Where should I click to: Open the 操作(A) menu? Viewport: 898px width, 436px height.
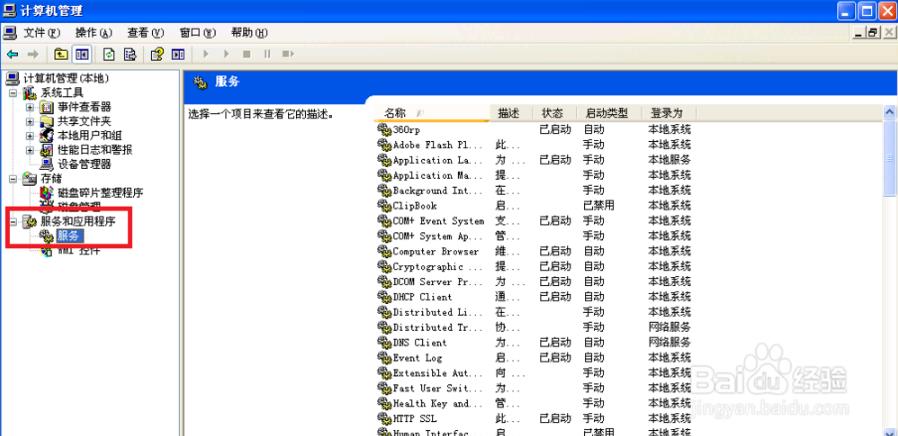click(94, 33)
